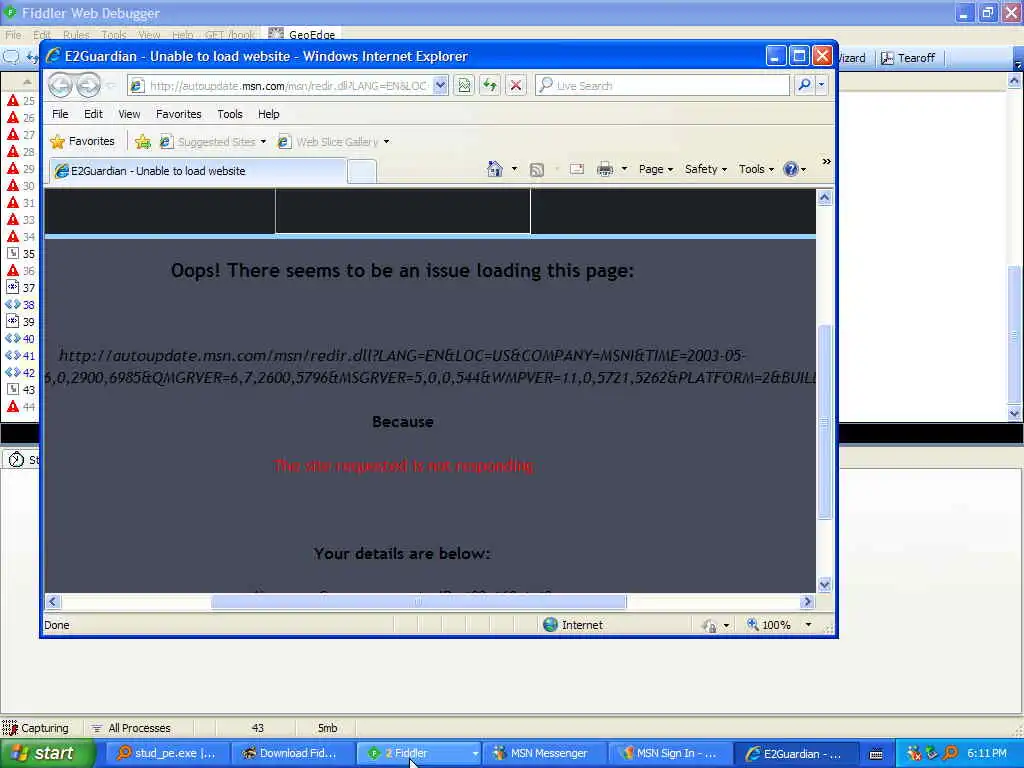Select the E2Guardian - Unable to load website tab

click(199, 171)
